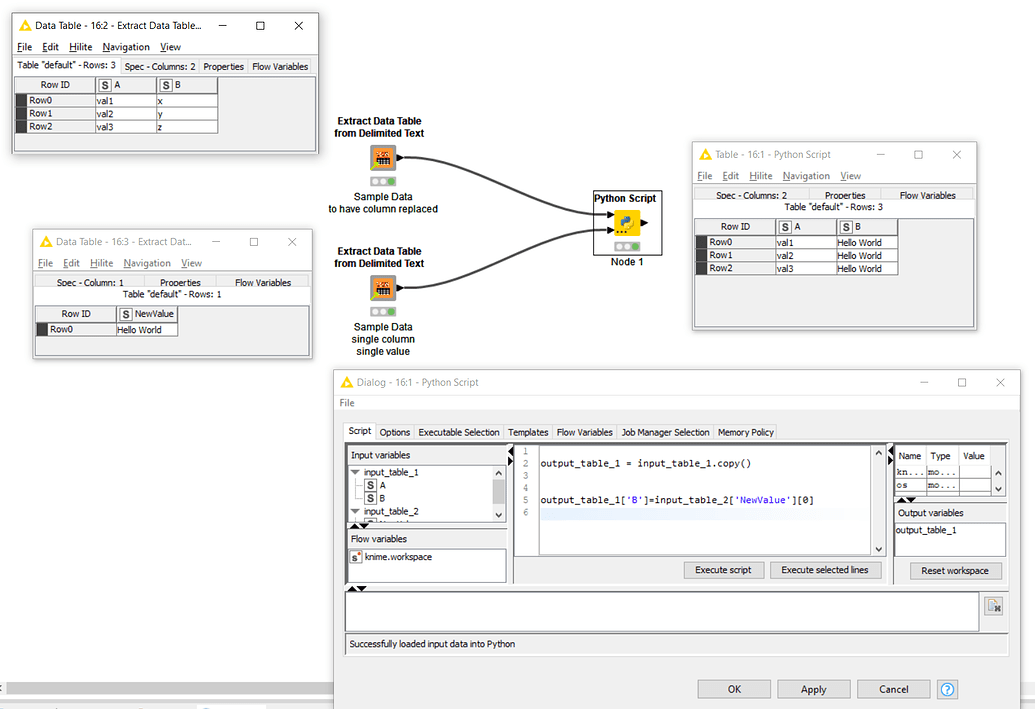The width and height of the screenshot is (1035, 709).
Task: Click the KNIME icon in the dialog title bar
Action: [x=349, y=382]
